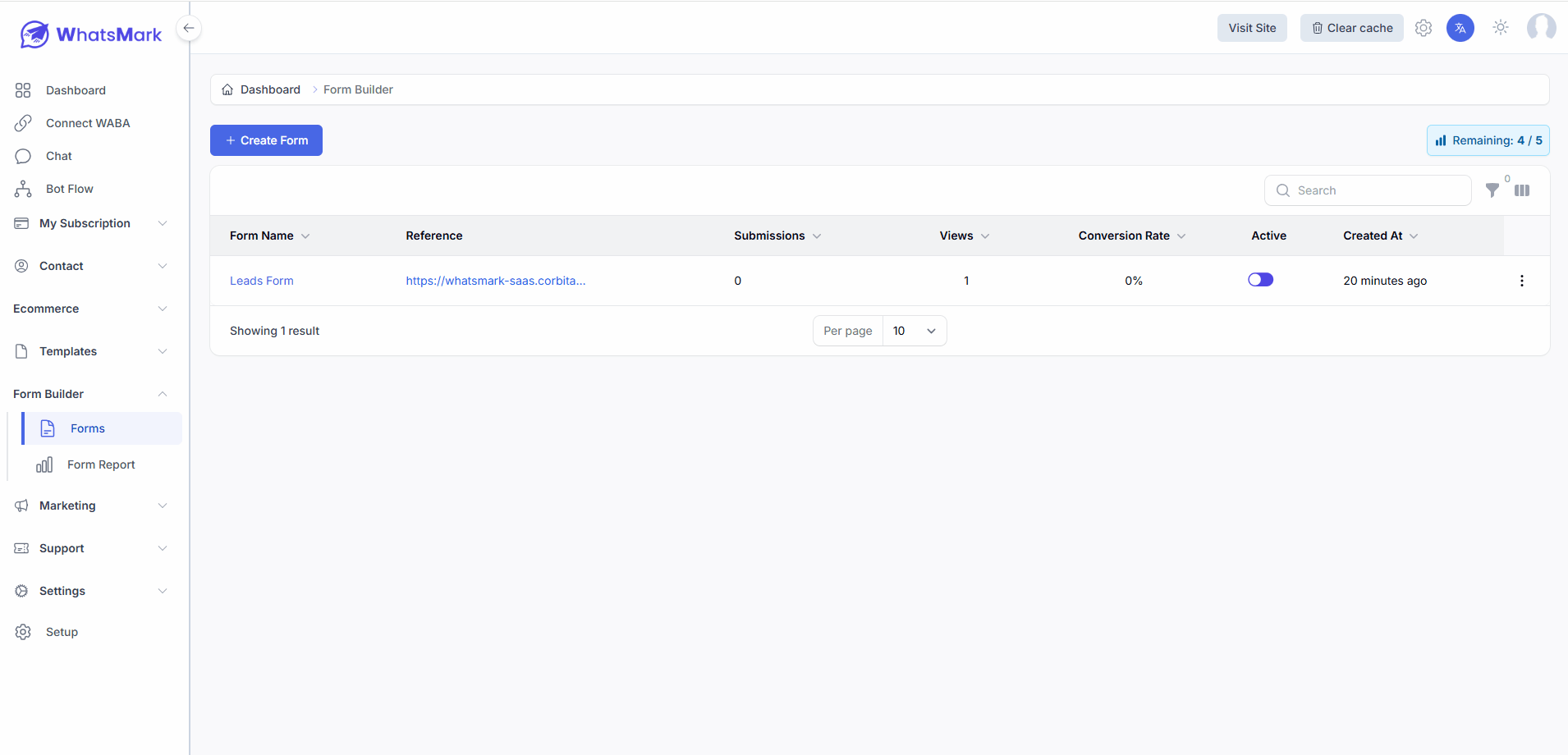Screen dimensions: 1568x755
Task: Open the Per page dropdown
Action: point(914,331)
